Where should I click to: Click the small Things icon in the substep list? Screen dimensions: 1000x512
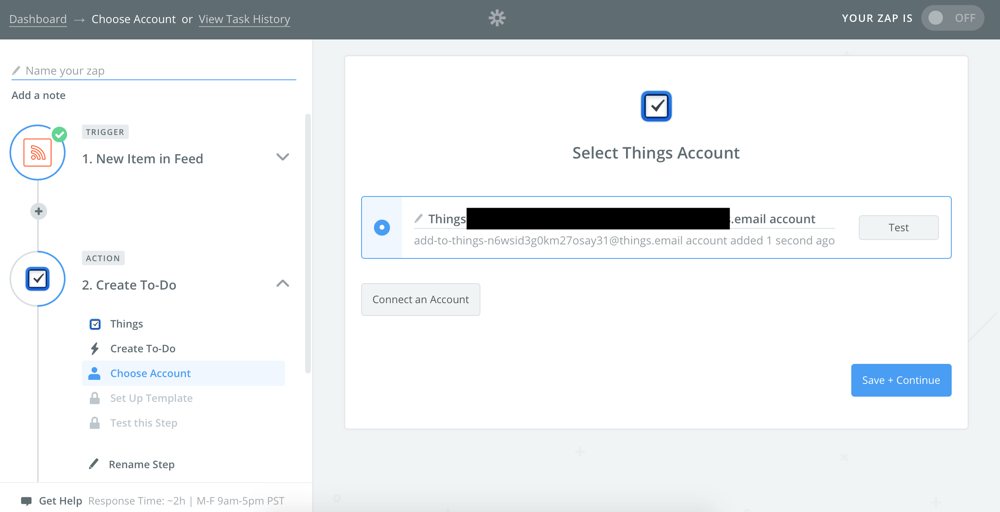[x=95, y=324]
